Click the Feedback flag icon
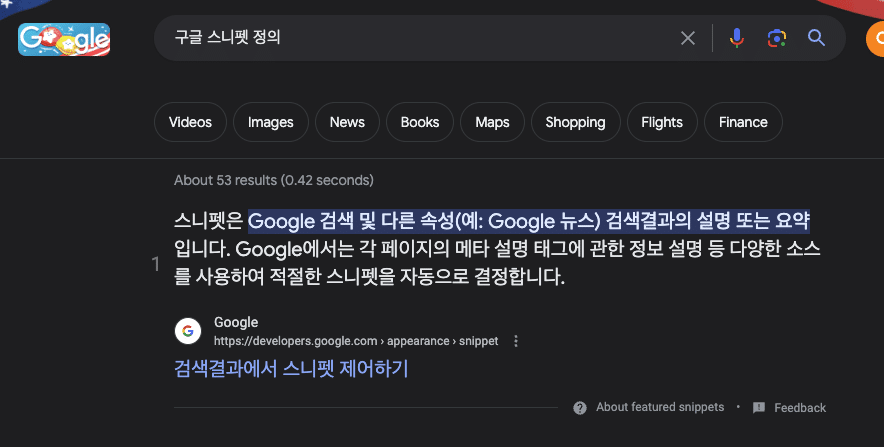The width and height of the screenshot is (884, 447). pyautogui.click(x=759, y=408)
